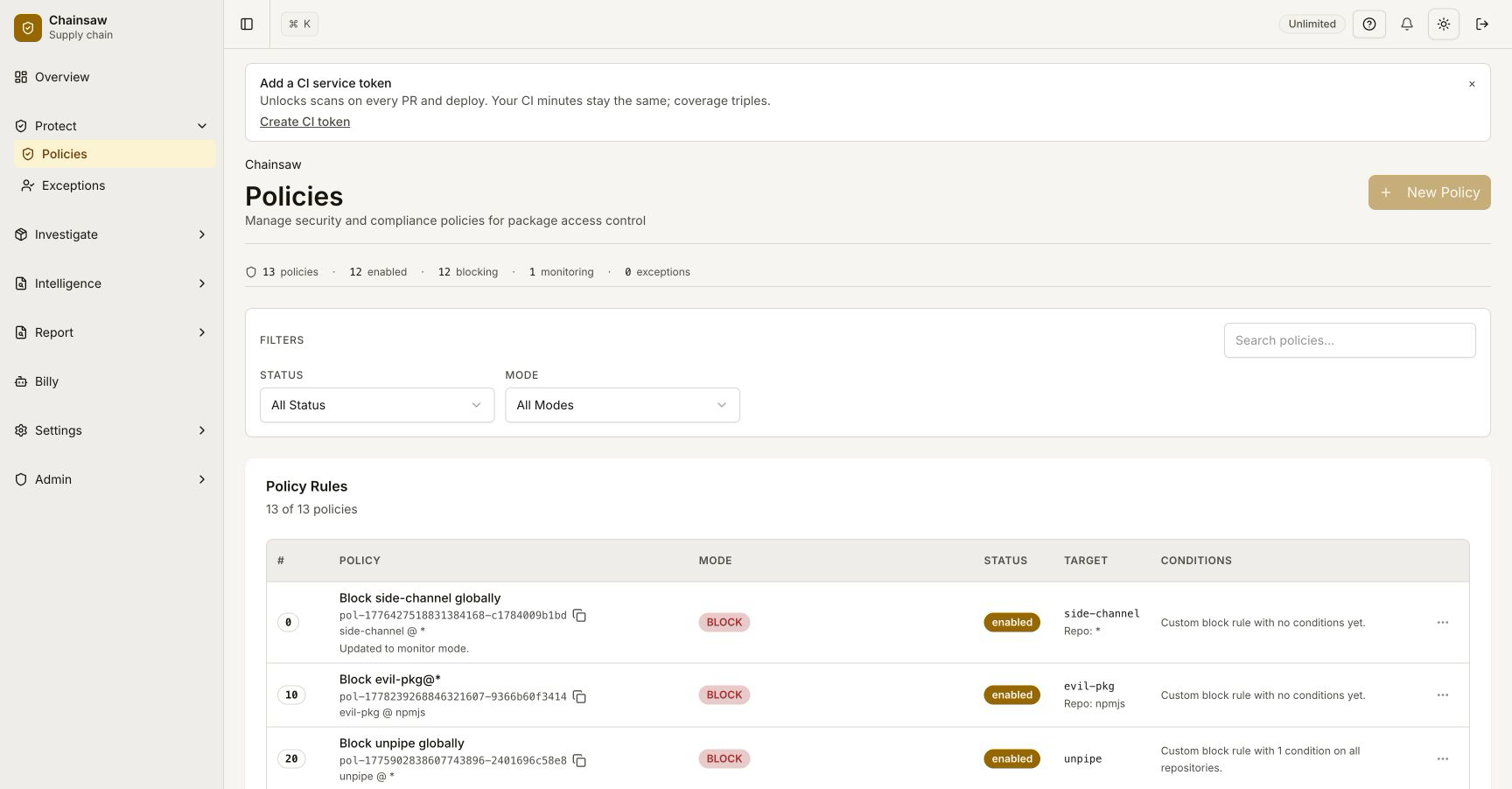
Task: Go to Overview in sidebar
Action: pos(112,77)
